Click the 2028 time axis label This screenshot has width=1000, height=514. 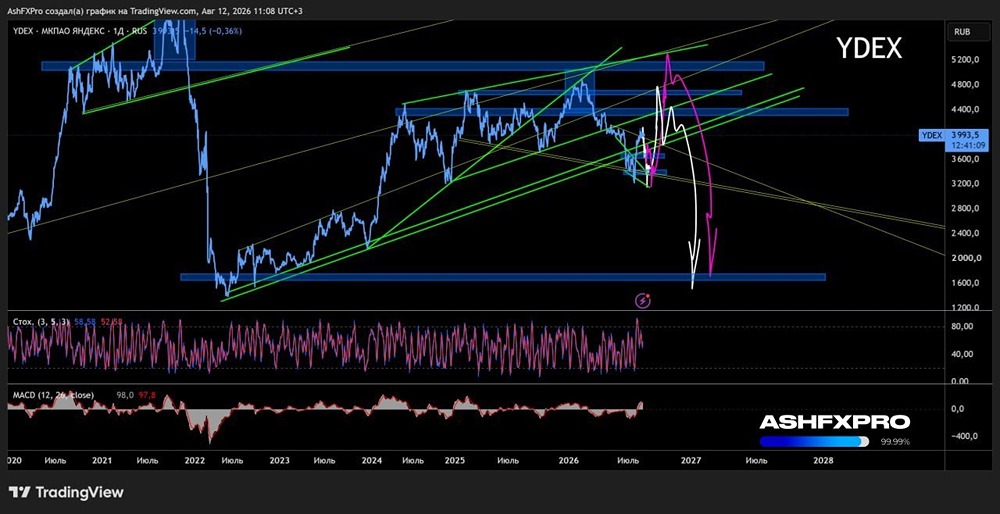click(823, 460)
